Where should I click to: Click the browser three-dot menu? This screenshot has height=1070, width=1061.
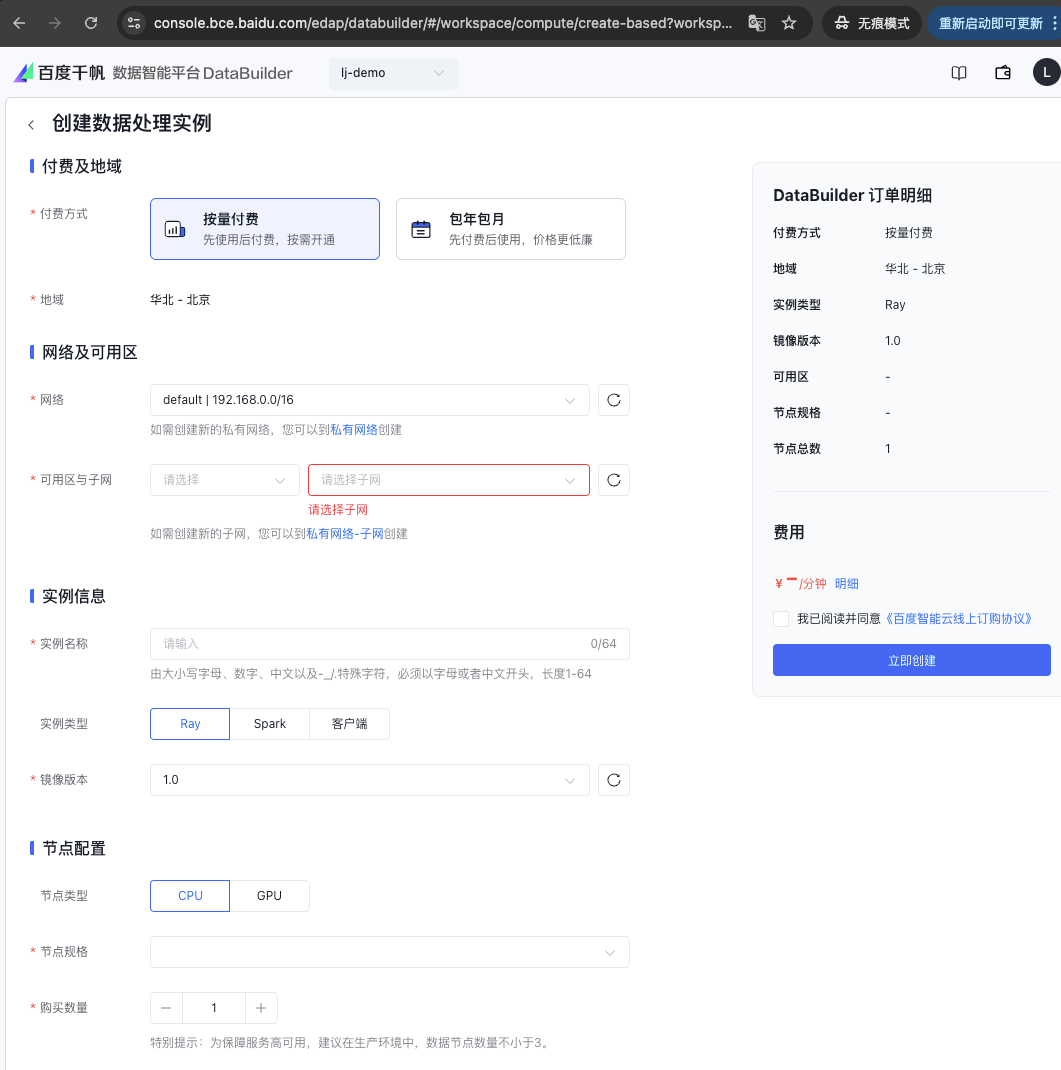point(1054,23)
